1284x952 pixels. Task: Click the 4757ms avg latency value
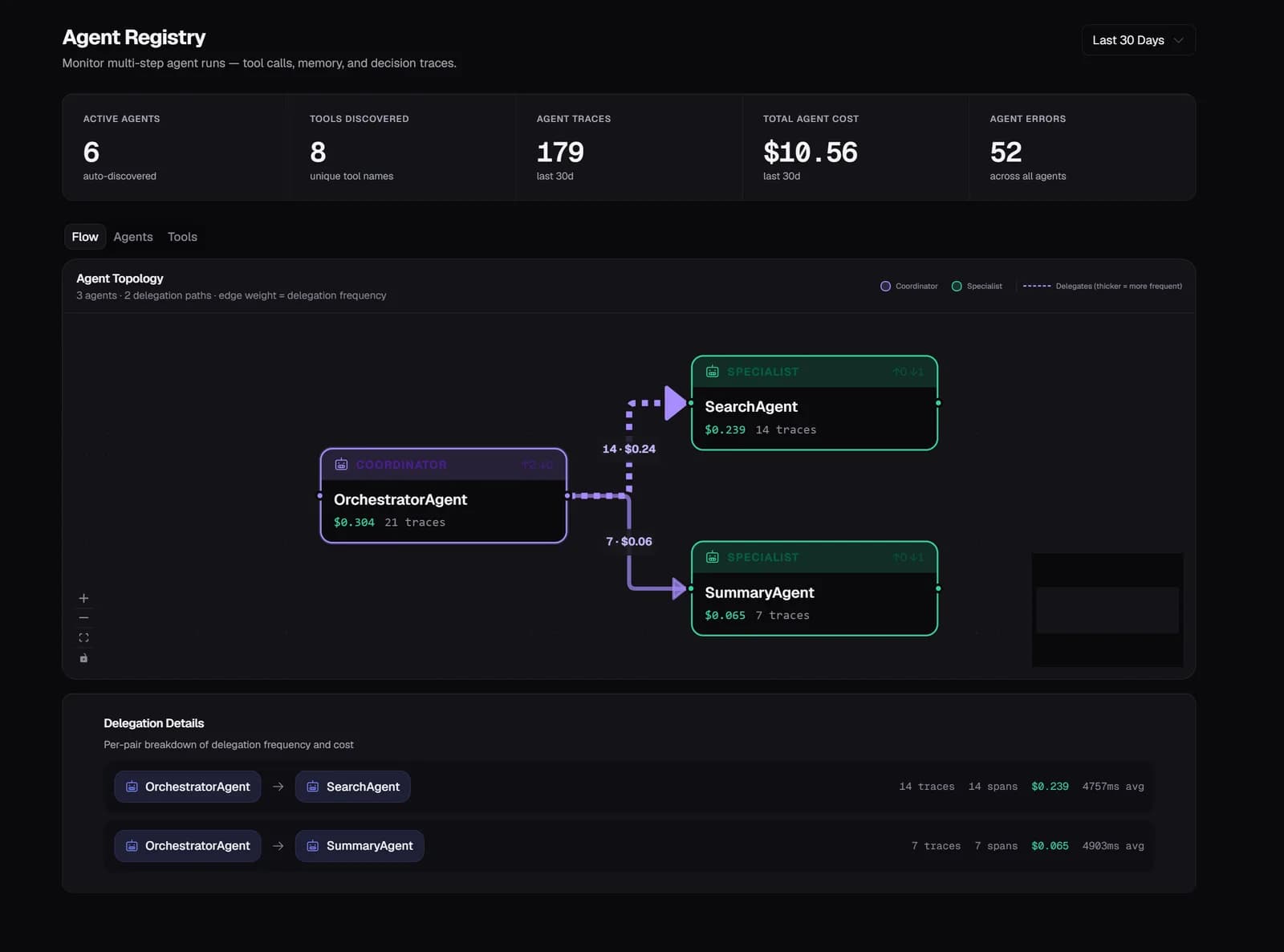[x=1113, y=787]
